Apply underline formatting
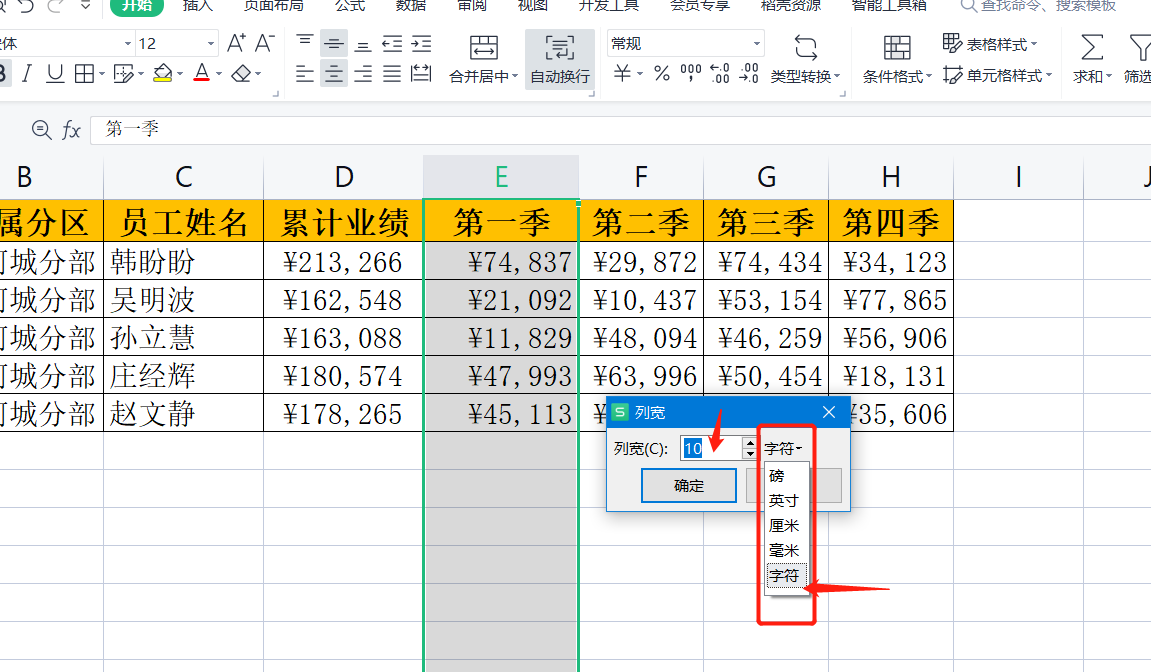 tap(54, 73)
